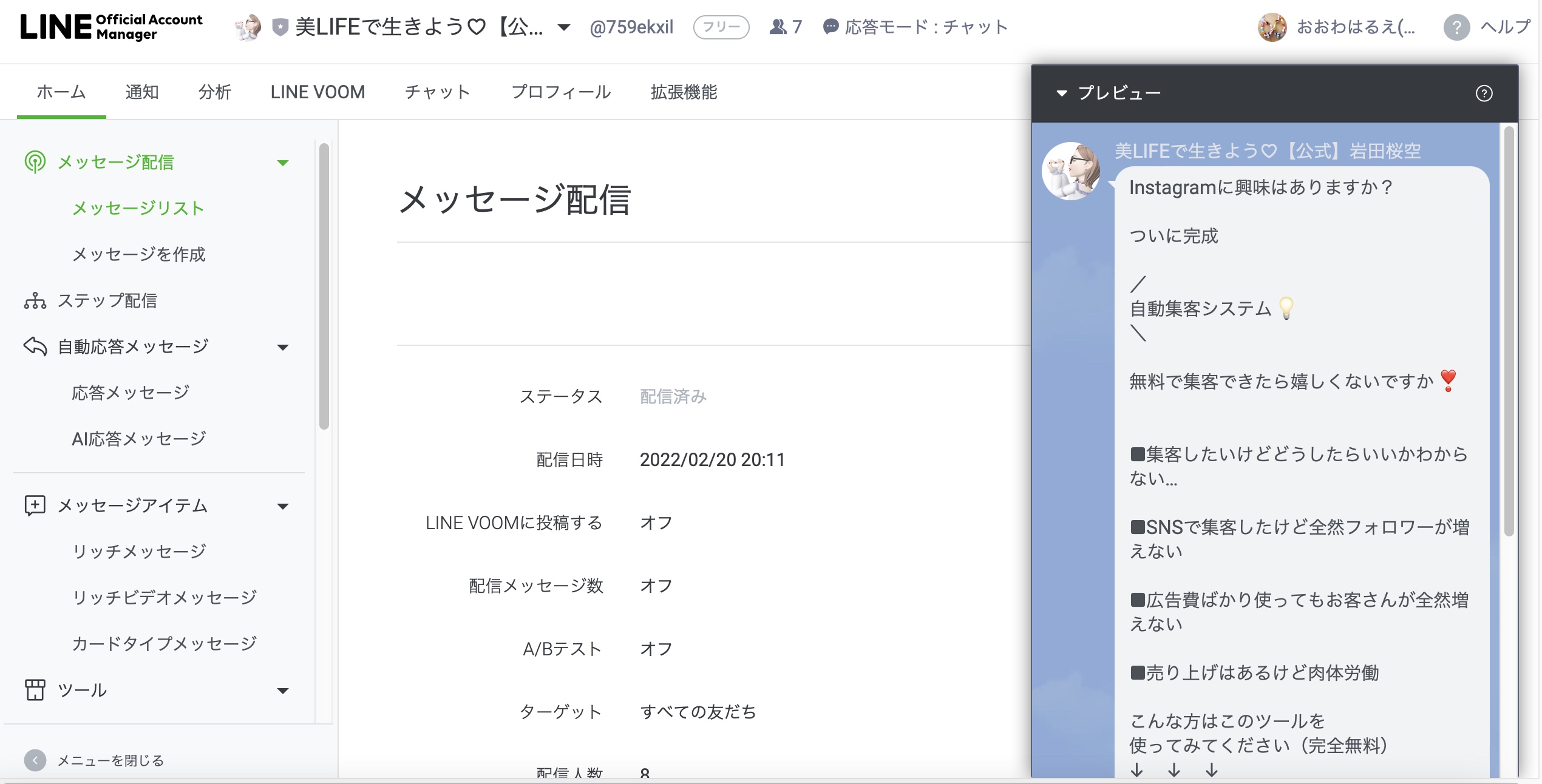Click the @759ekxil account ID

tap(631, 27)
